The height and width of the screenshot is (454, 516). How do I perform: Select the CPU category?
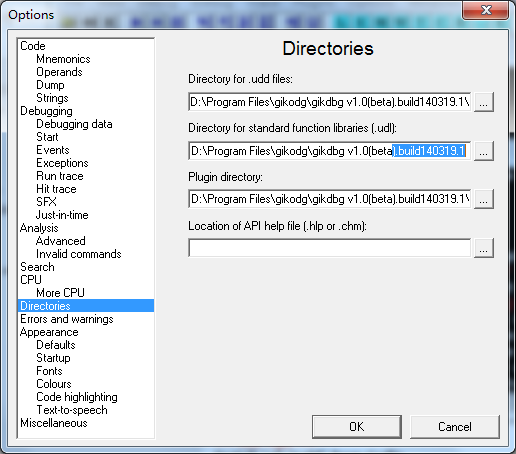pyautogui.click(x=31, y=280)
